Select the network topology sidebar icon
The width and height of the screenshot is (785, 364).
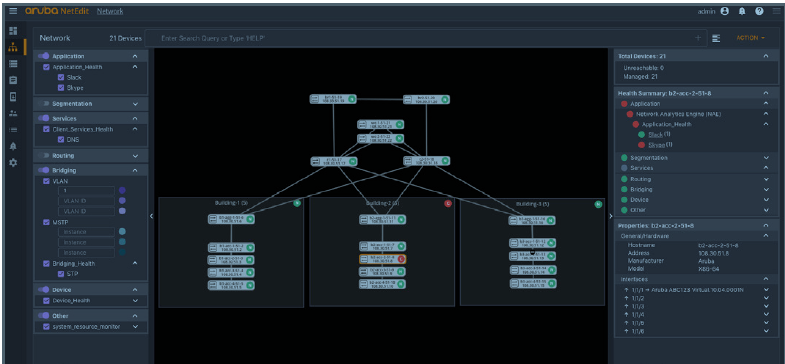coord(14,48)
